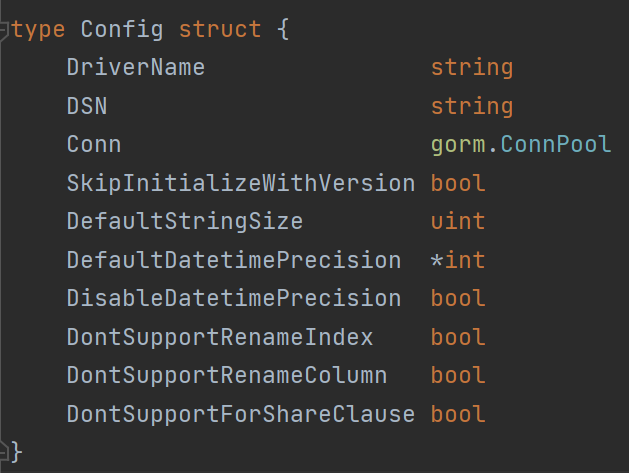
Task: Click the ConnPool type reference
Action: coord(555,145)
